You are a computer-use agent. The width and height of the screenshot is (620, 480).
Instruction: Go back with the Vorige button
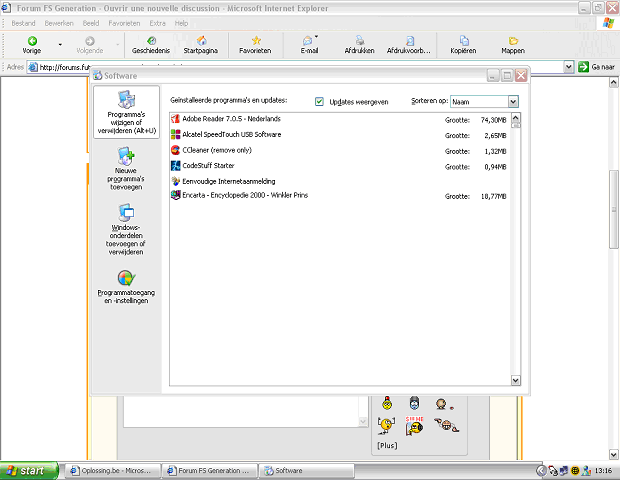[32, 45]
